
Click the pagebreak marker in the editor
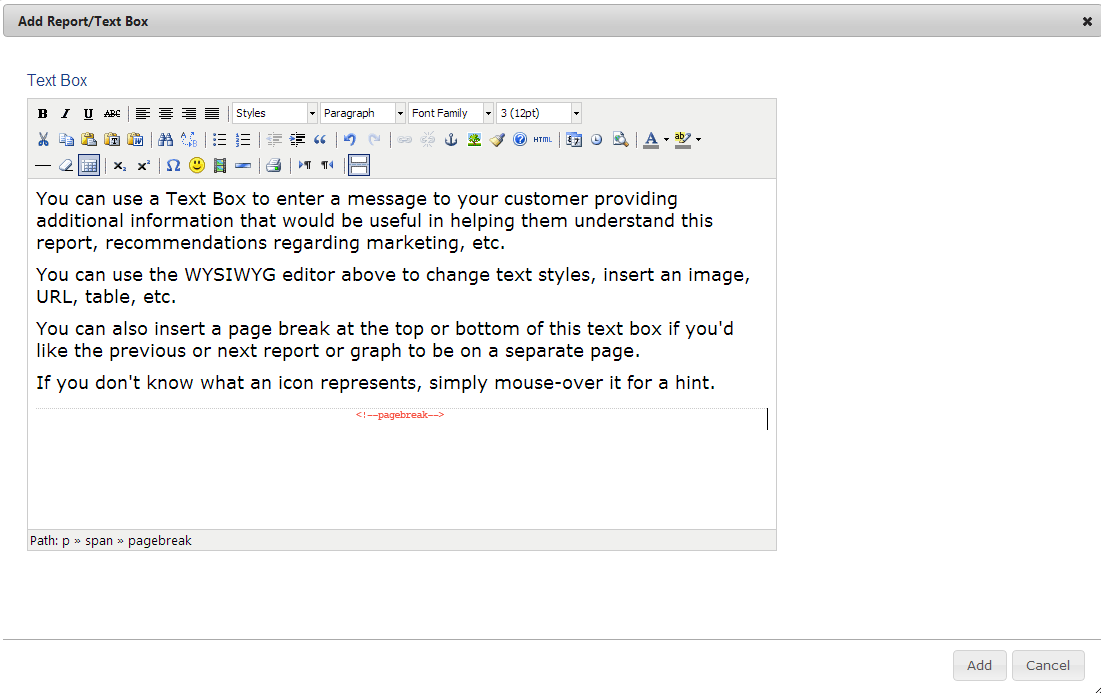click(400, 414)
